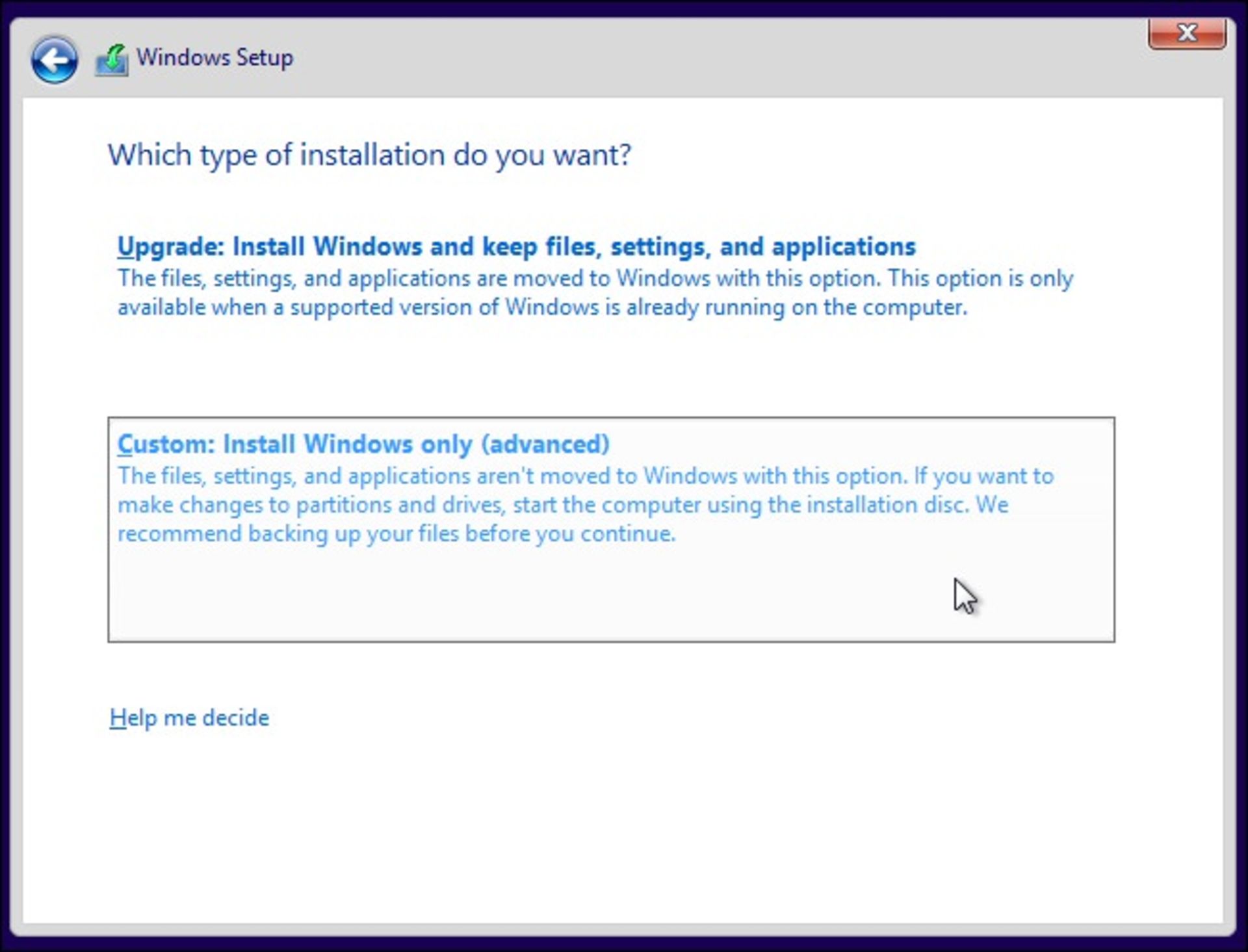The width and height of the screenshot is (1248, 952).
Task: Click the 'Which type of installation' heading
Action: [369, 155]
